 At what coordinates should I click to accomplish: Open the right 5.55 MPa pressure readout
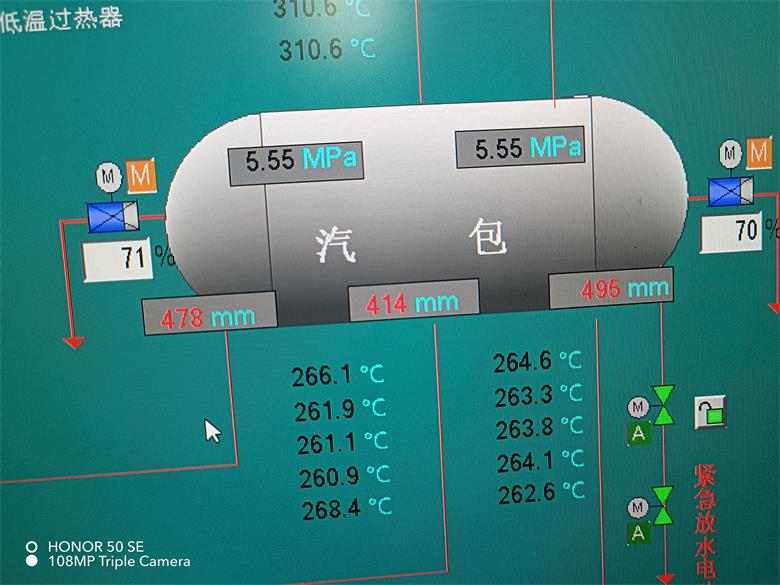coord(520,149)
